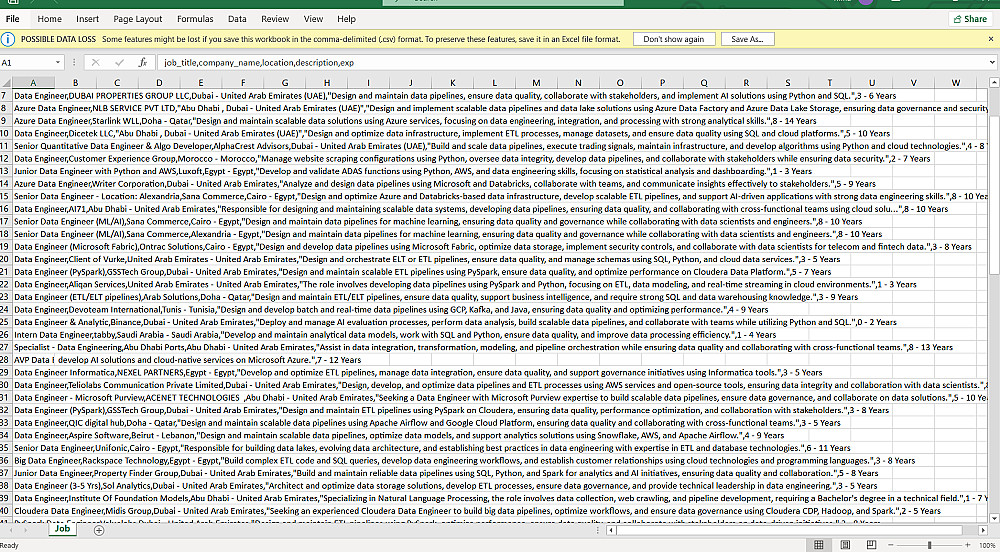
Task: Click the zoom out minus icon
Action: tap(889, 546)
